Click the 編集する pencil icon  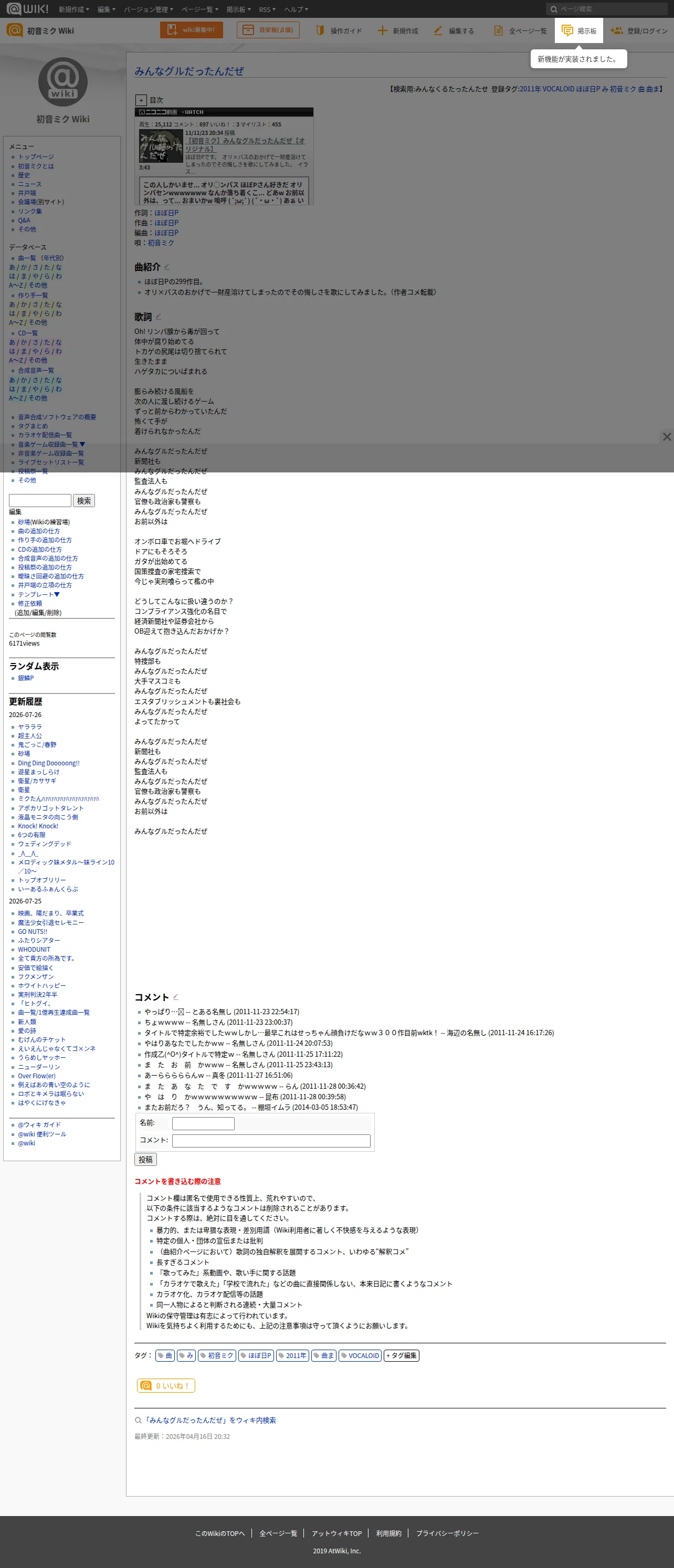(x=438, y=30)
